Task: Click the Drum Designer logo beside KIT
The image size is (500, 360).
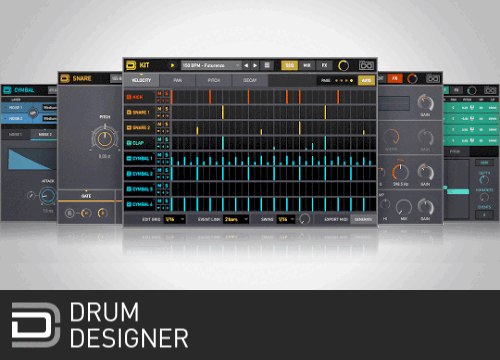Action: 131,65
